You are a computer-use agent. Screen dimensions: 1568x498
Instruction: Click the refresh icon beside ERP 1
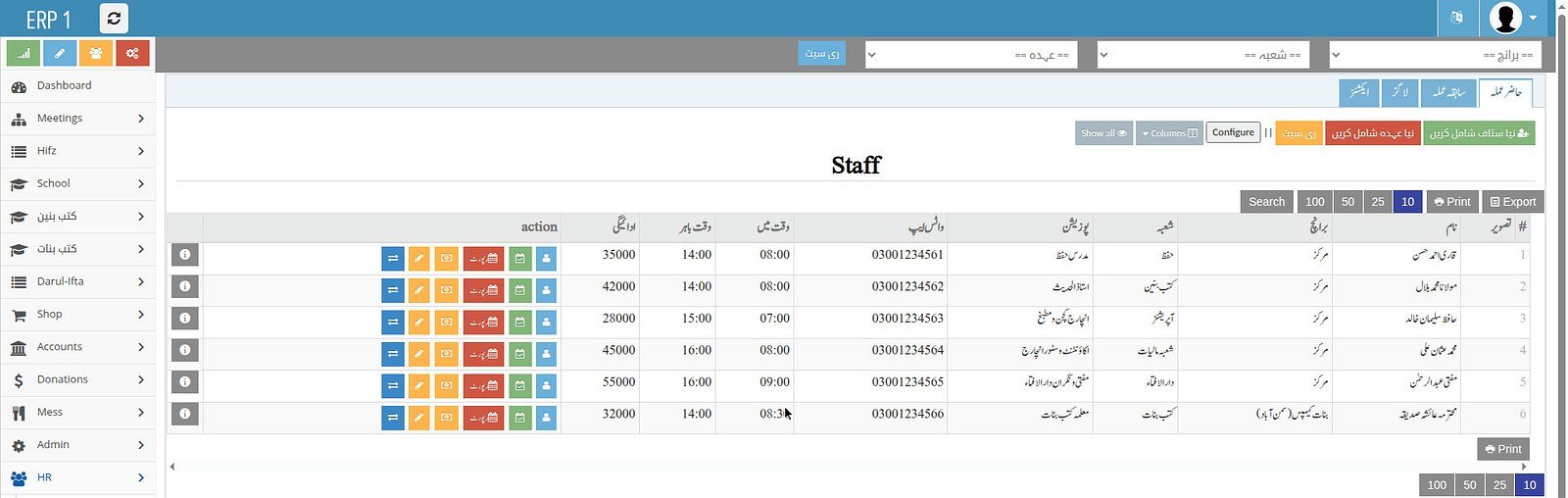114,18
